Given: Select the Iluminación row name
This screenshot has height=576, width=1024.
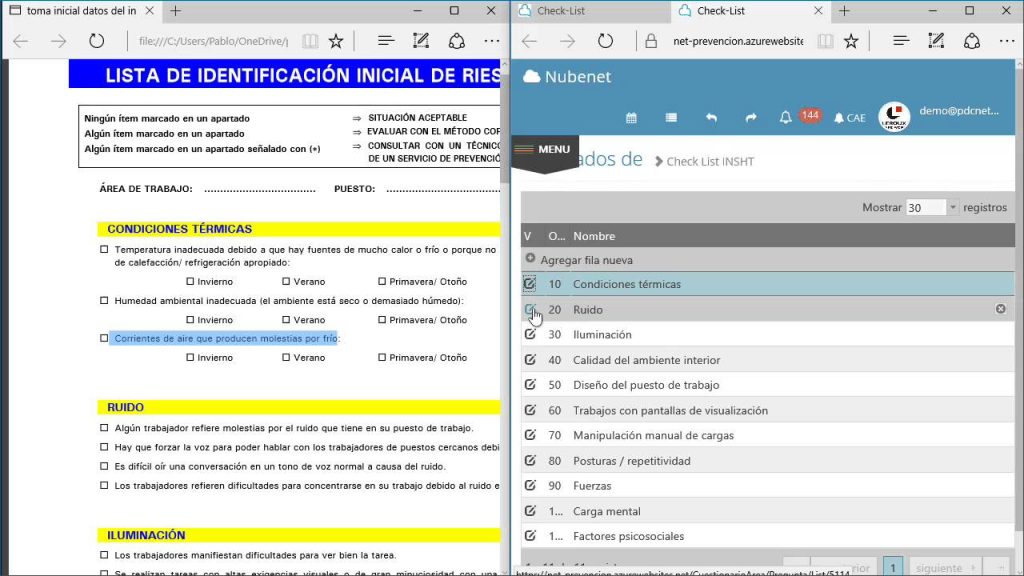Looking at the screenshot, I should click(602, 334).
